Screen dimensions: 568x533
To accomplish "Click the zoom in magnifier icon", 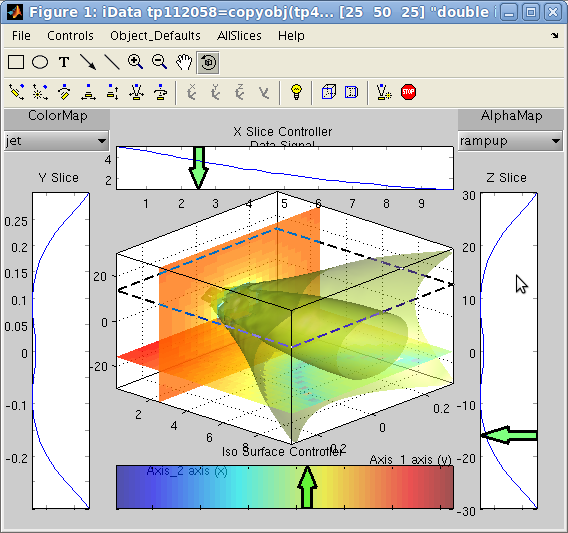I will pos(135,62).
